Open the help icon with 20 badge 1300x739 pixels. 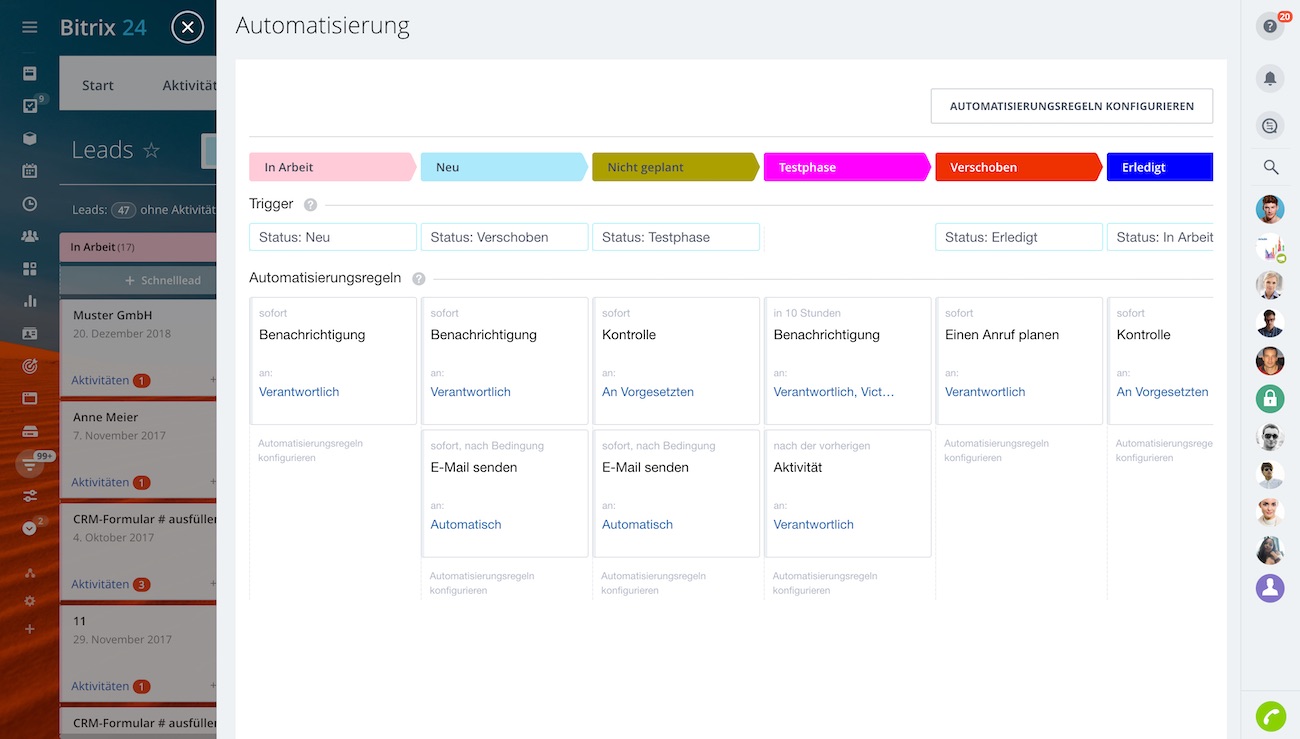tap(1270, 26)
